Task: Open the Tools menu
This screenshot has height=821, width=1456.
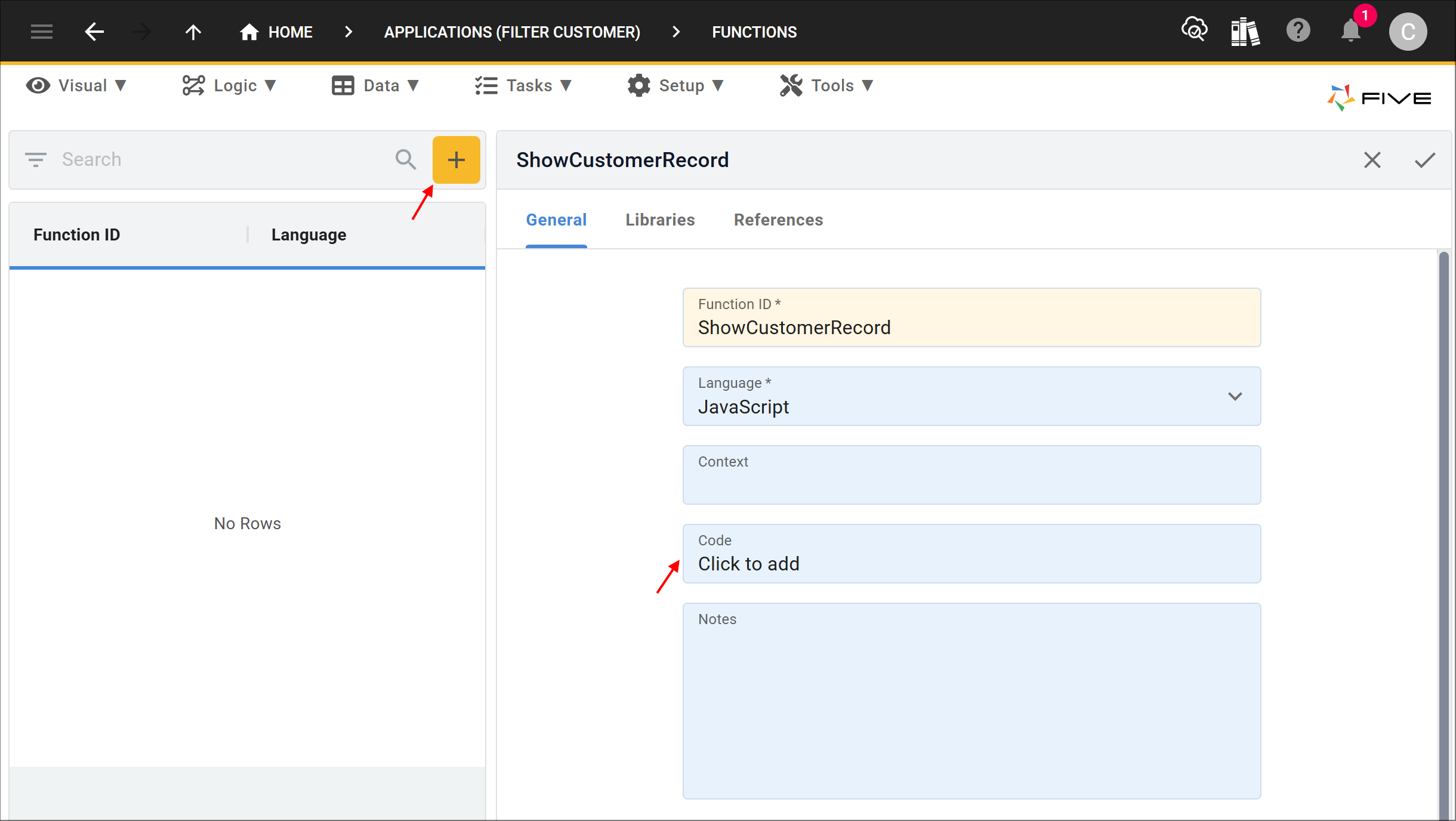Action: click(x=830, y=86)
